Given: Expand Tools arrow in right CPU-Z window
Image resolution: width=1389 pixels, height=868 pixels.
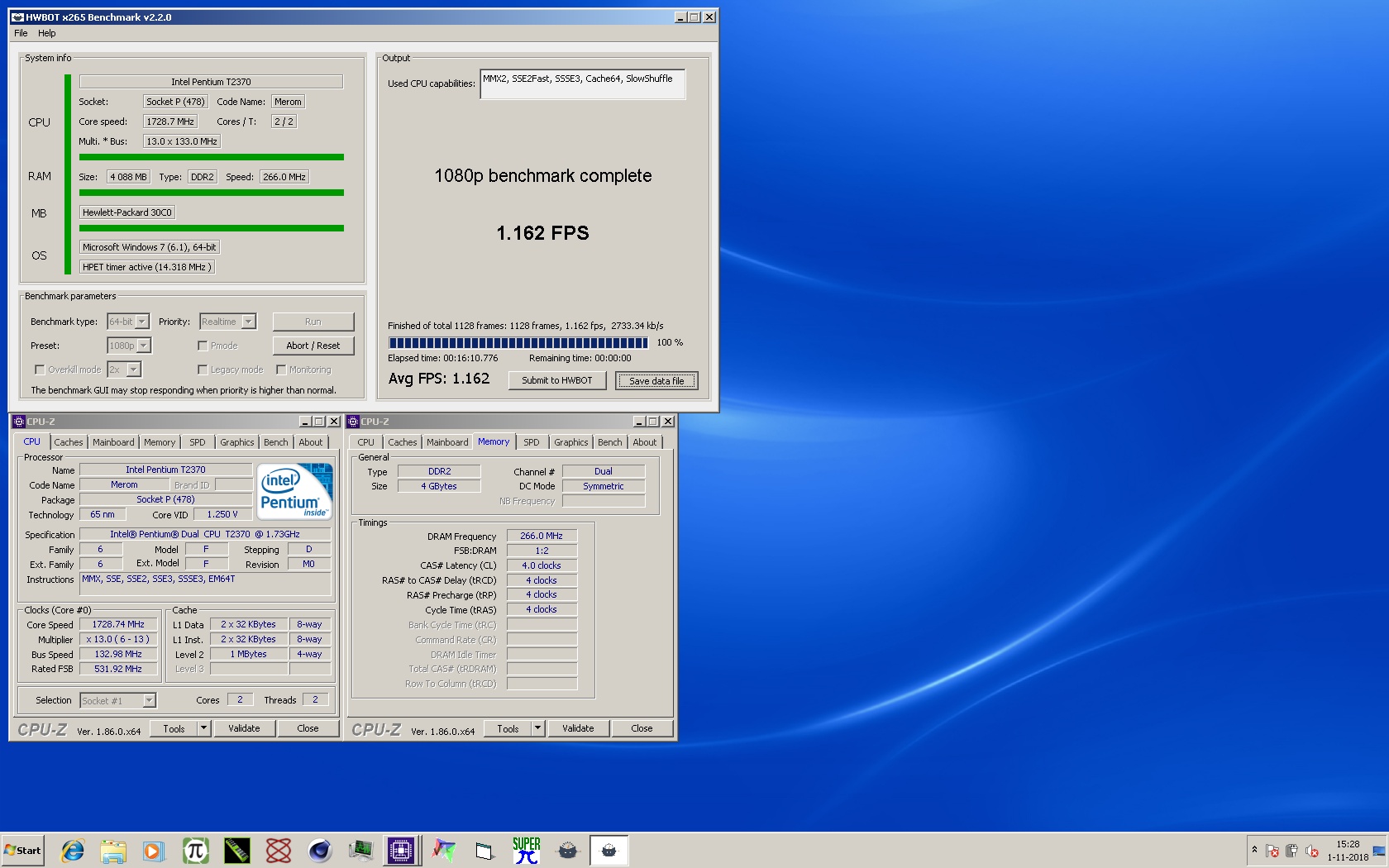Looking at the screenshot, I should tap(537, 728).
